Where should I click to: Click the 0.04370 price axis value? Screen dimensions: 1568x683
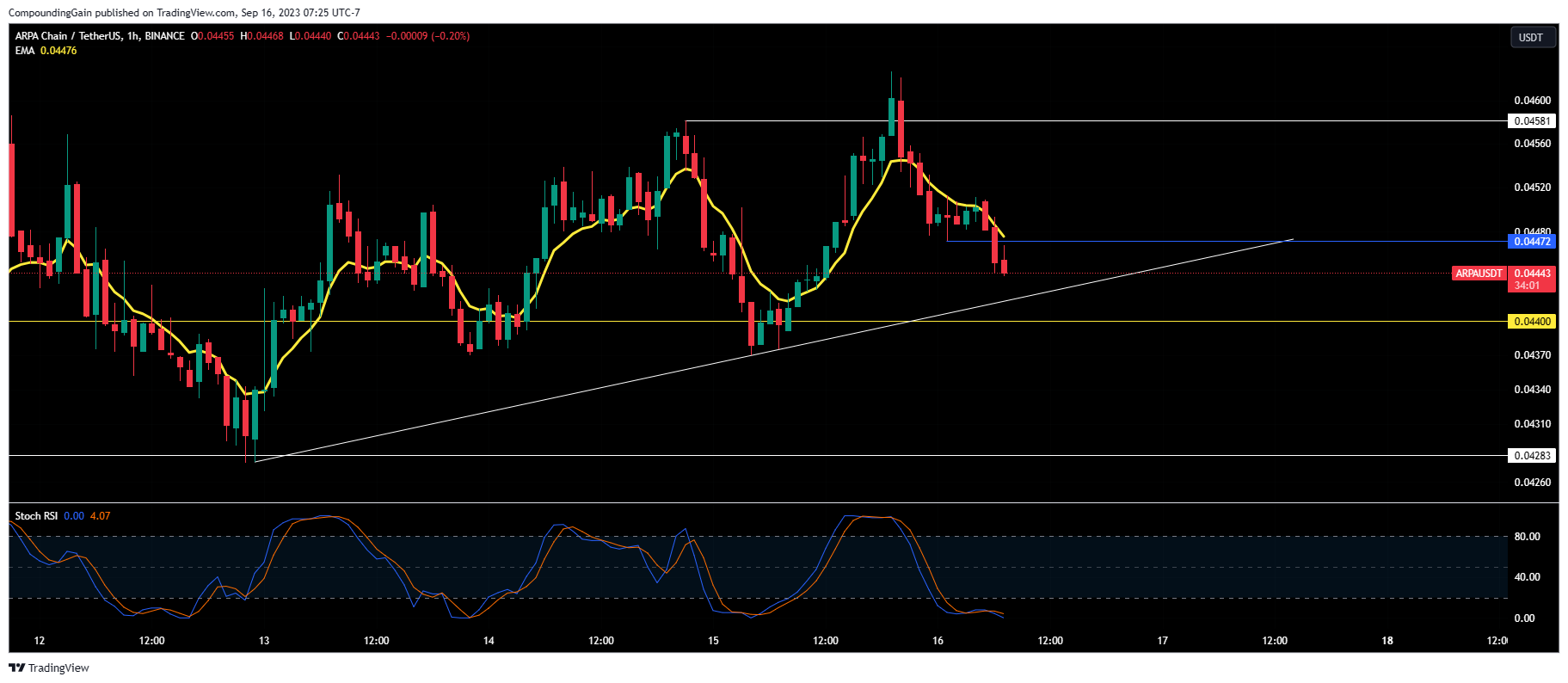(x=1532, y=355)
